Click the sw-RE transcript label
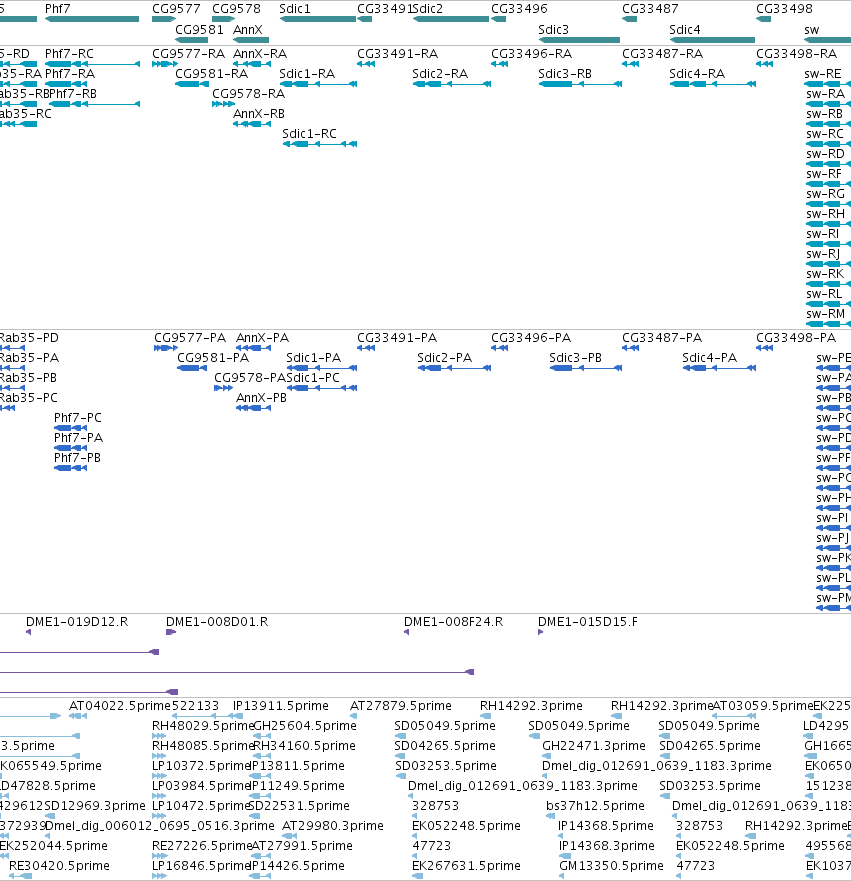 (x=823, y=74)
